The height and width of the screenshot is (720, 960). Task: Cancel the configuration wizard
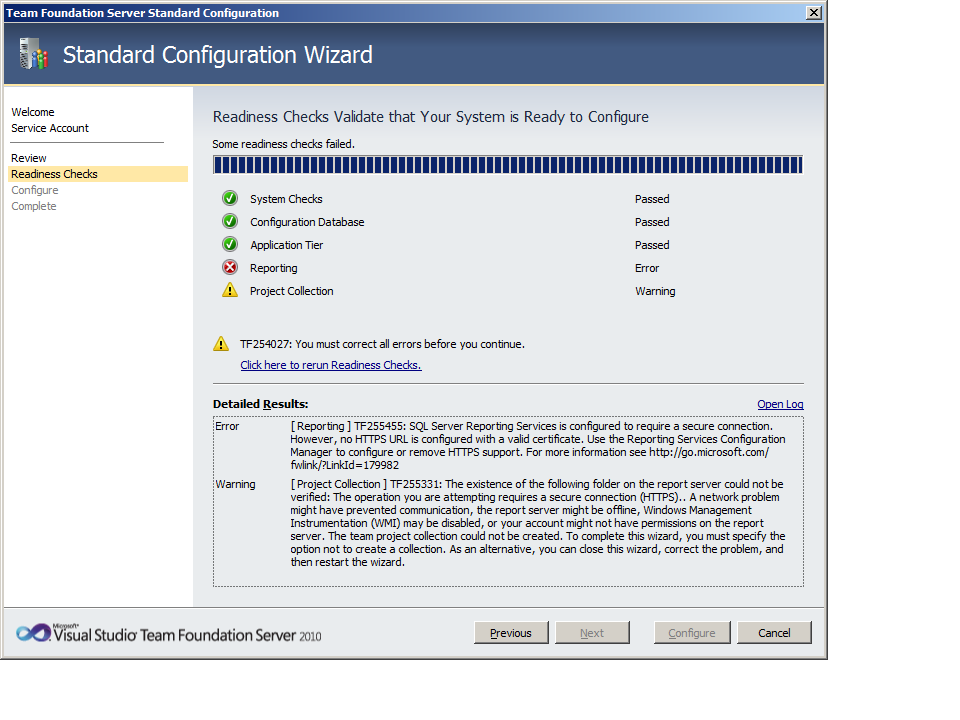click(x=774, y=633)
